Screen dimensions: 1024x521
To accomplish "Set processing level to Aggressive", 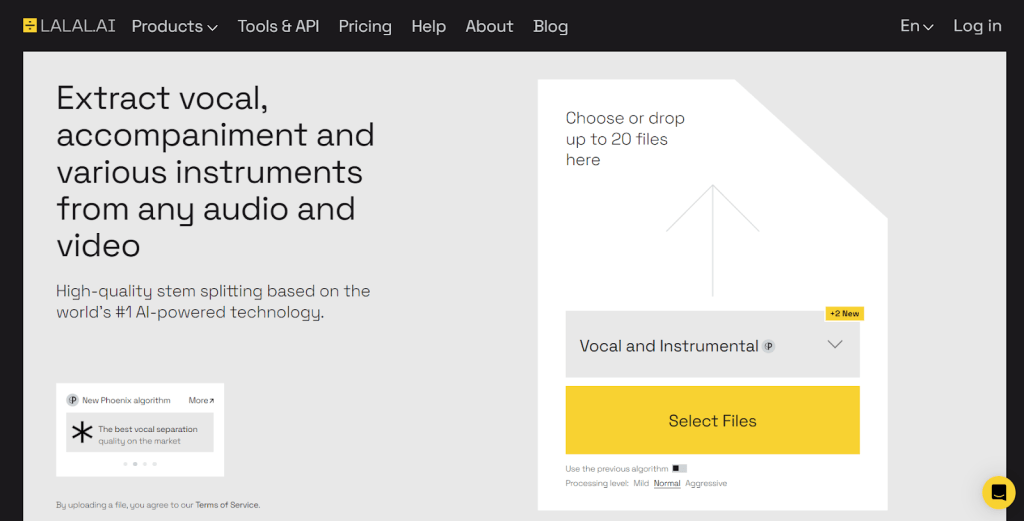I will pyautogui.click(x=706, y=483).
